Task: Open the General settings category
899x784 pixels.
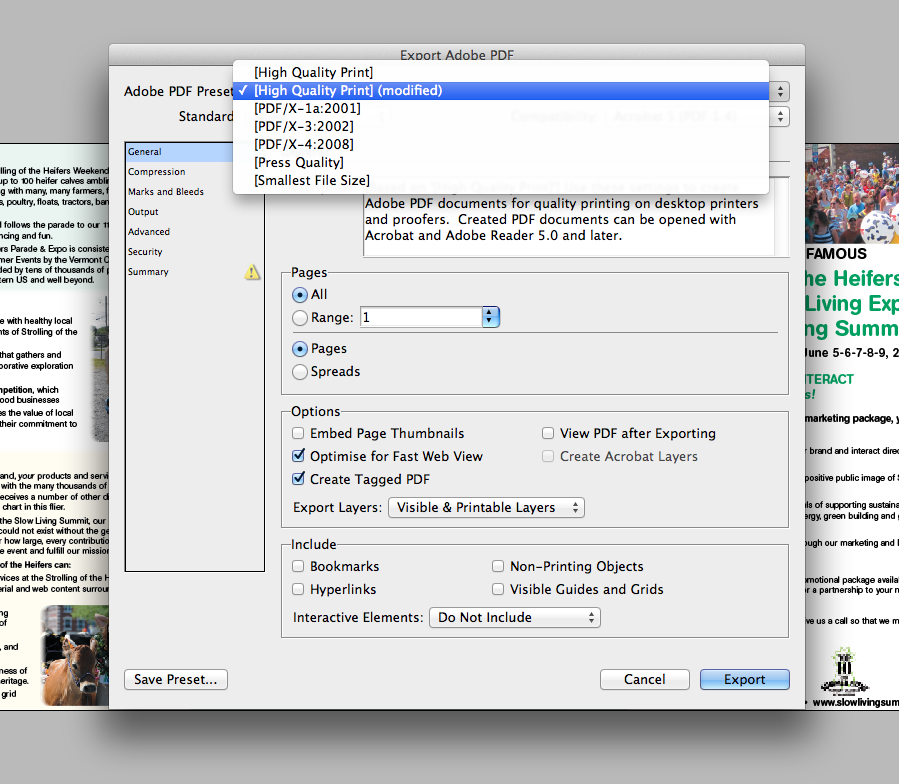Action: (179, 152)
